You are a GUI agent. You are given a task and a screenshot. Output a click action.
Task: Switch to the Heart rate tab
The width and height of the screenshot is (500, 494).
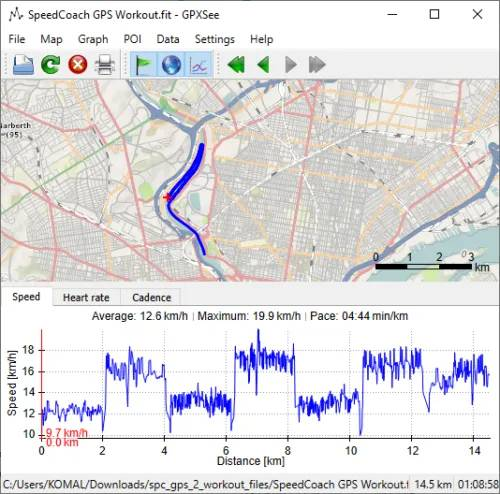tap(86, 297)
